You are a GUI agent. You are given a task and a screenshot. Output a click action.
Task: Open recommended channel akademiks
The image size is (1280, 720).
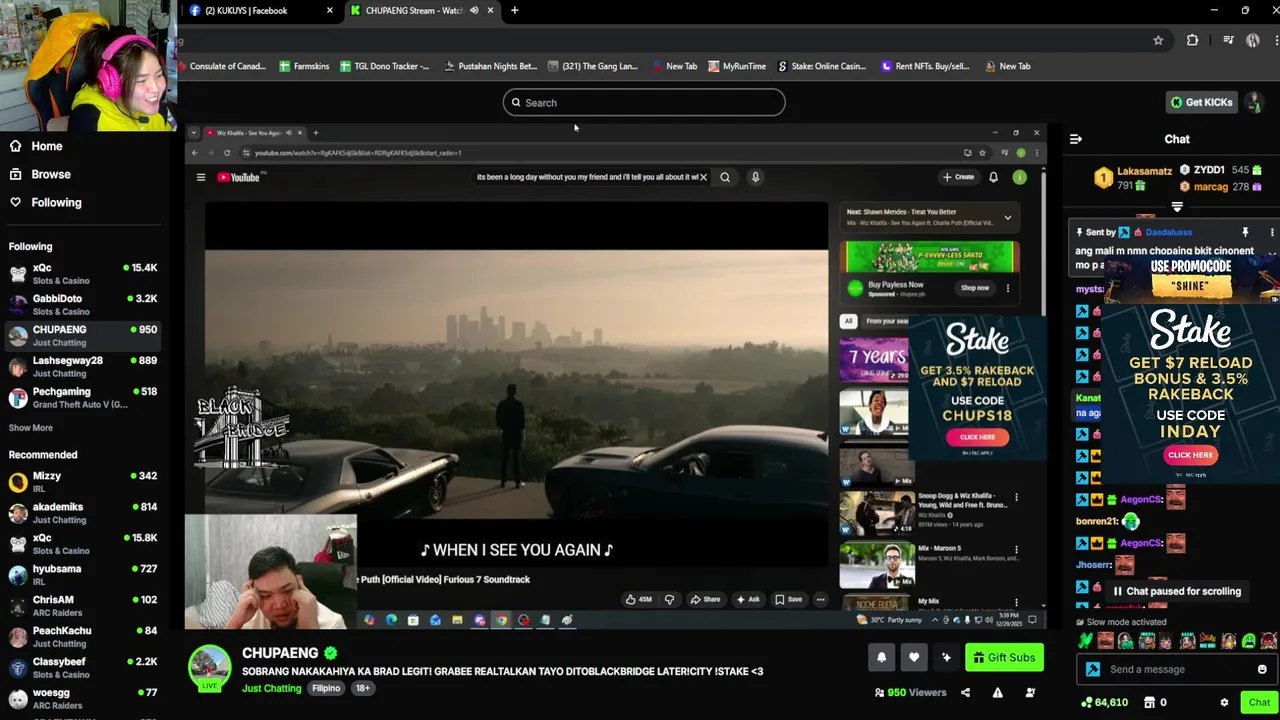[x=82, y=513]
